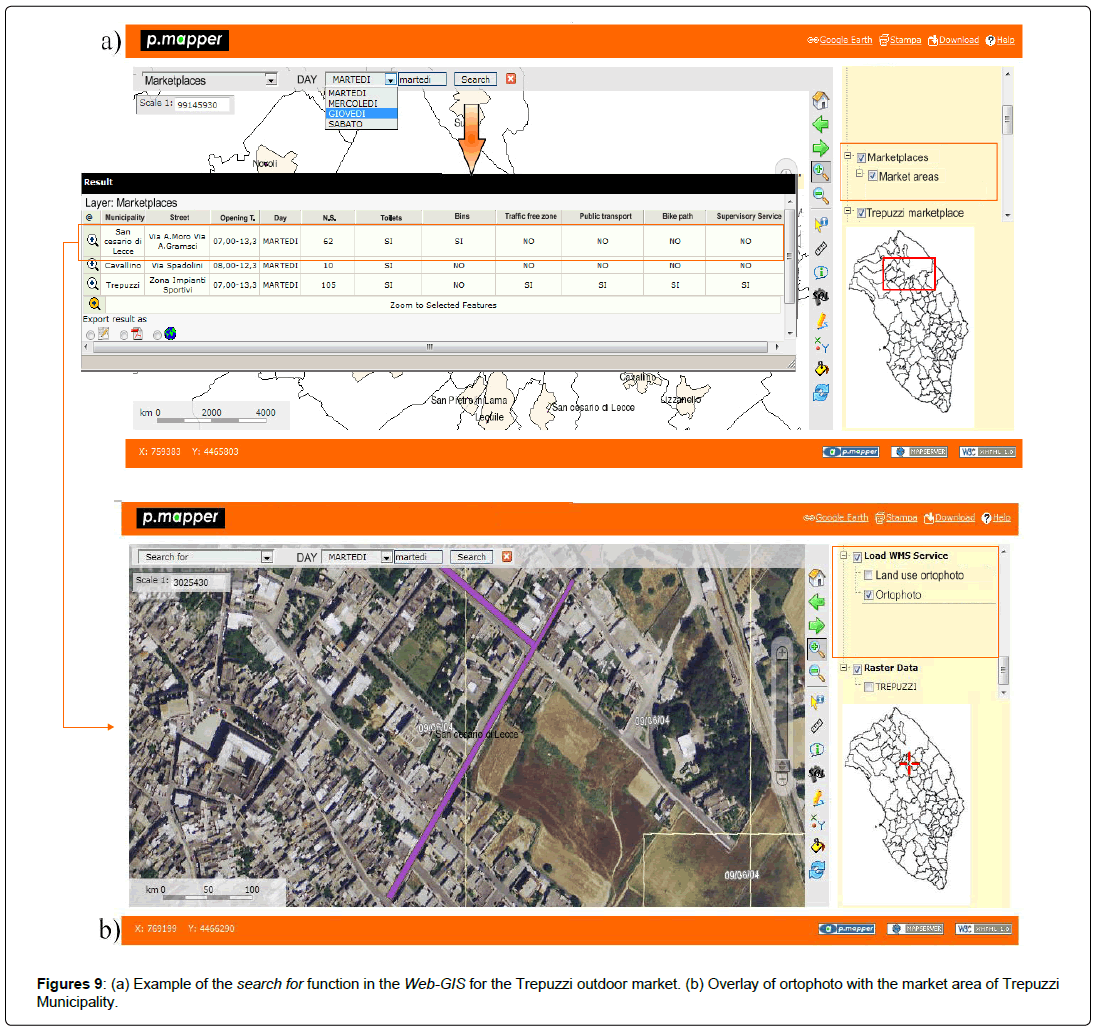Click the identify info tool in upper toolbar

point(820,271)
